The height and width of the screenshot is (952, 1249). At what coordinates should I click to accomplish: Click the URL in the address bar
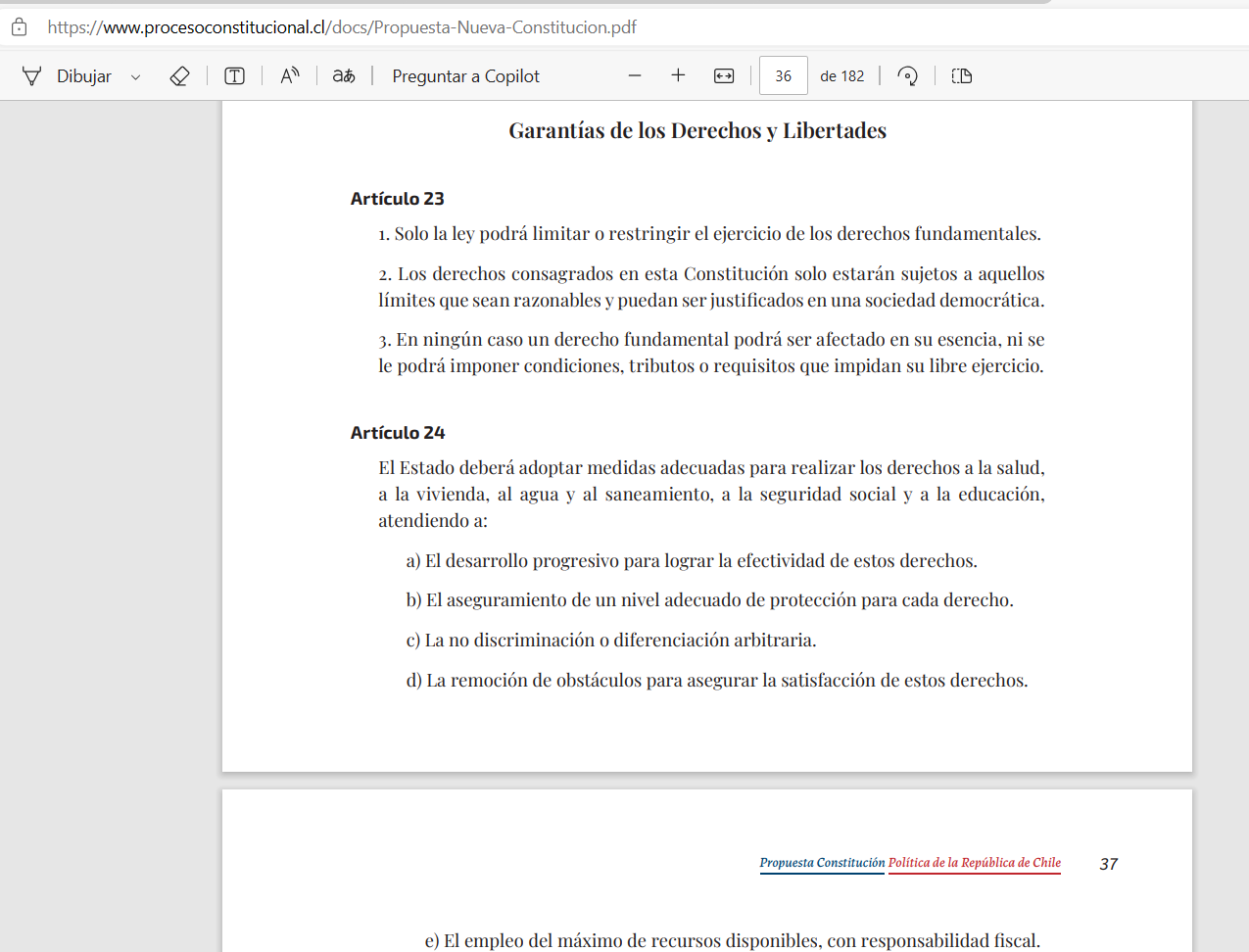click(x=342, y=27)
